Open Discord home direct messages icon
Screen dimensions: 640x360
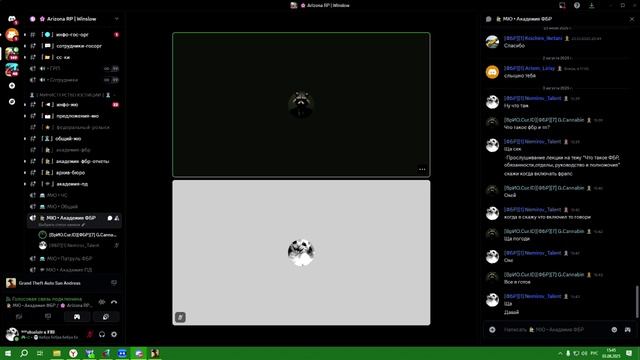pyautogui.click(x=12, y=19)
